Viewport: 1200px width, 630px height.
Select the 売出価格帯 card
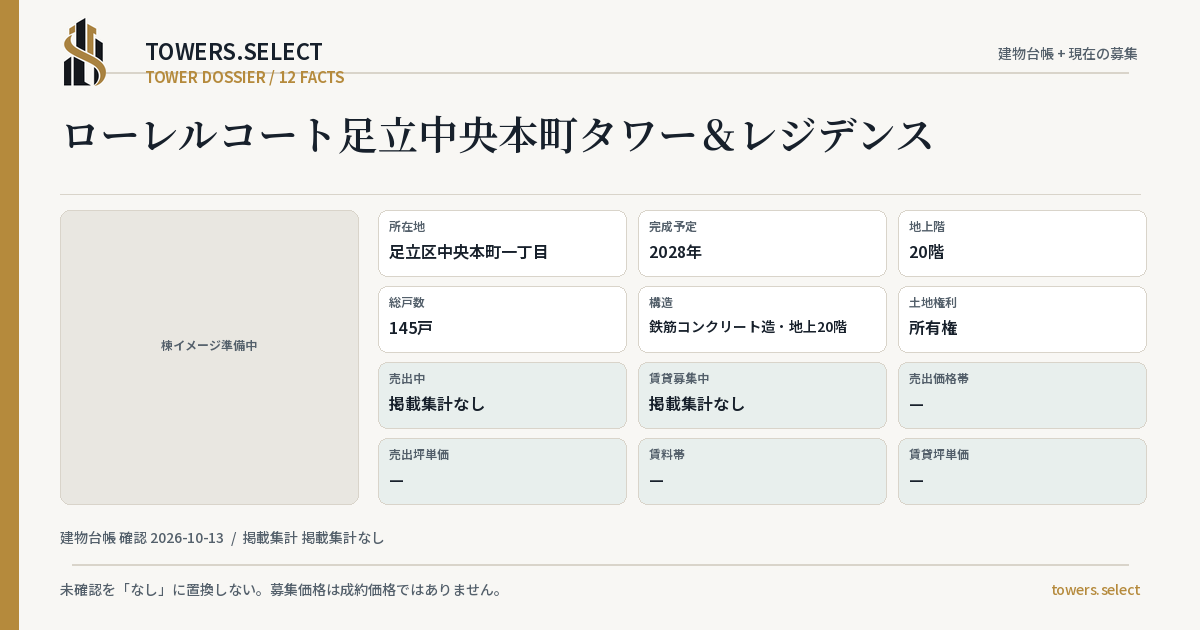pyautogui.click(x=1022, y=395)
